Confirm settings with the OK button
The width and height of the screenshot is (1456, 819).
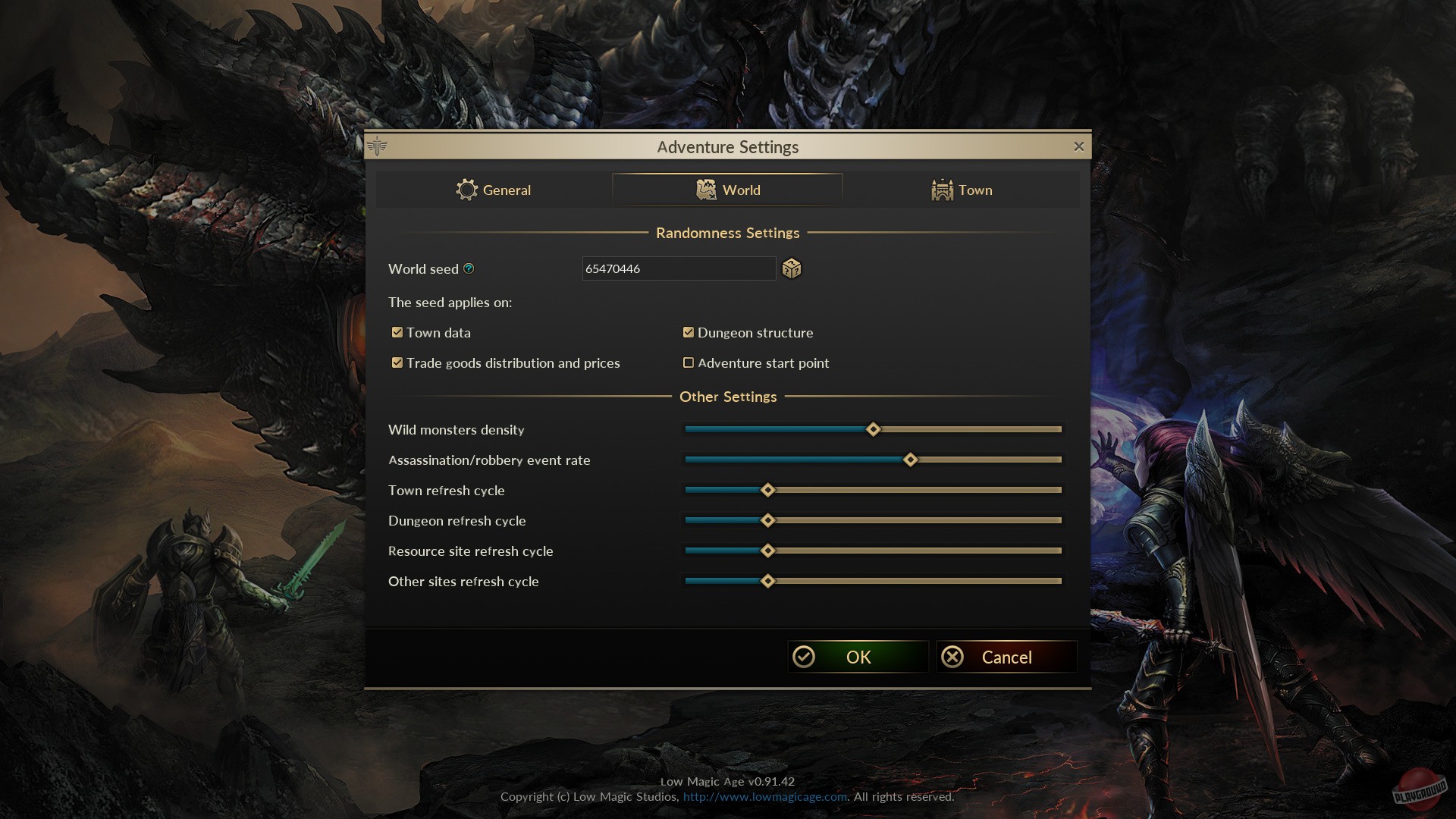pyautogui.click(x=858, y=657)
